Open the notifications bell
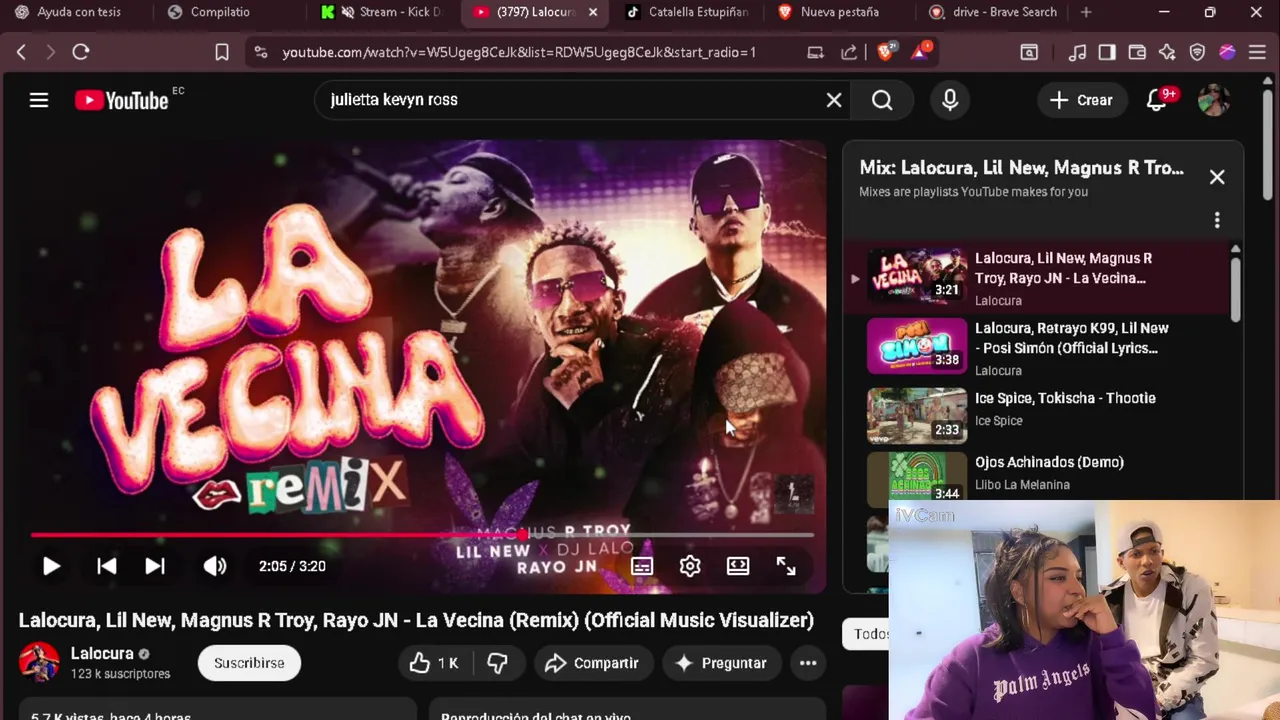The width and height of the screenshot is (1280, 720). 1157,100
